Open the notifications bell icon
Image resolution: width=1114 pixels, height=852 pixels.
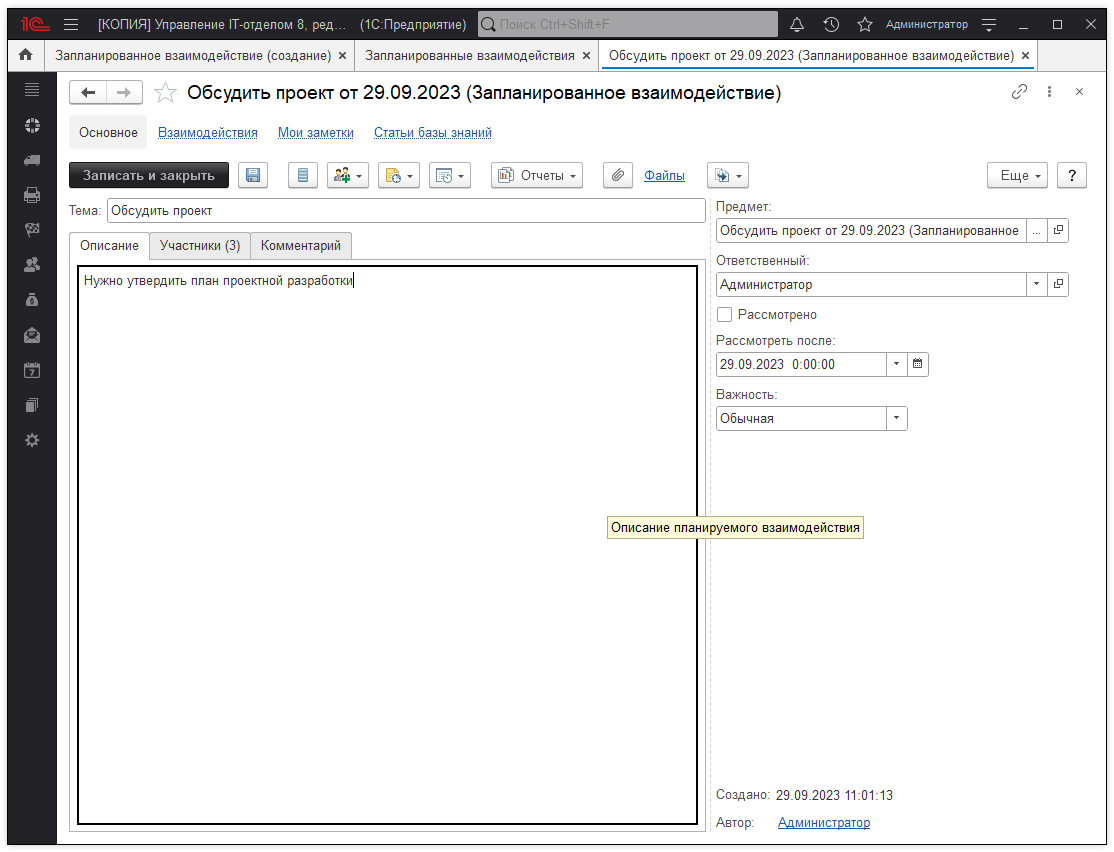[x=797, y=24]
